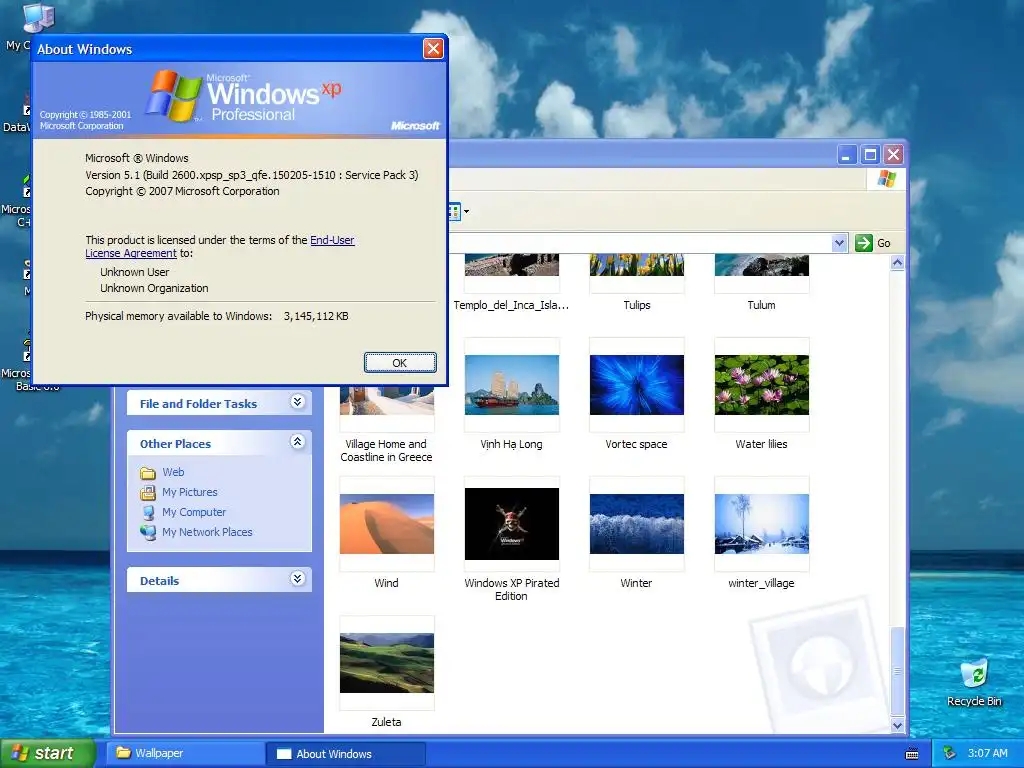Screen dimensions: 1024x768
Task: Click the My Pictures folder icon
Action: point(148,492)
